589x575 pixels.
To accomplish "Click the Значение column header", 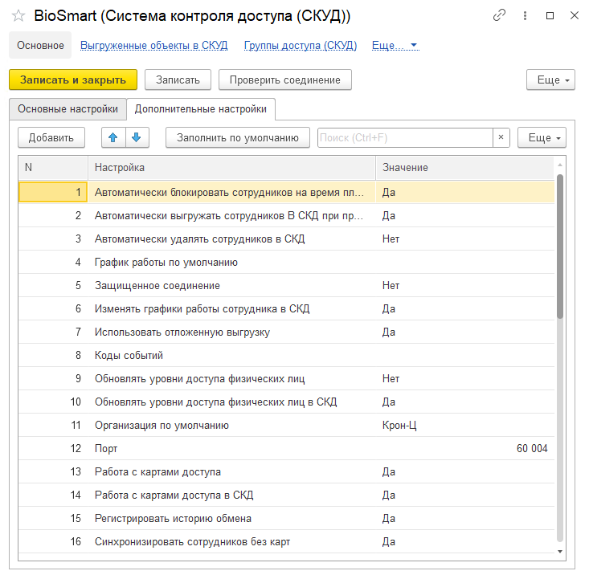I will click(x=465, y=168).
